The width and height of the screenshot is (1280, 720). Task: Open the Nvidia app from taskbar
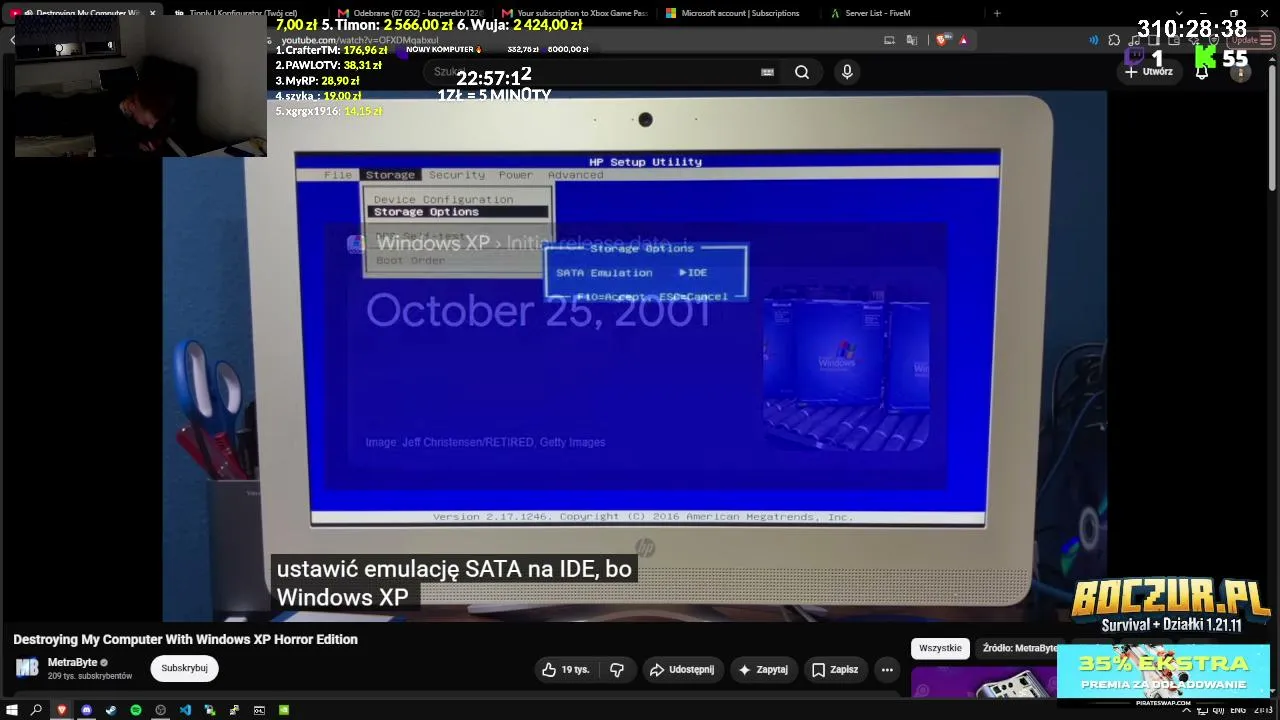[x=284, y=710]
